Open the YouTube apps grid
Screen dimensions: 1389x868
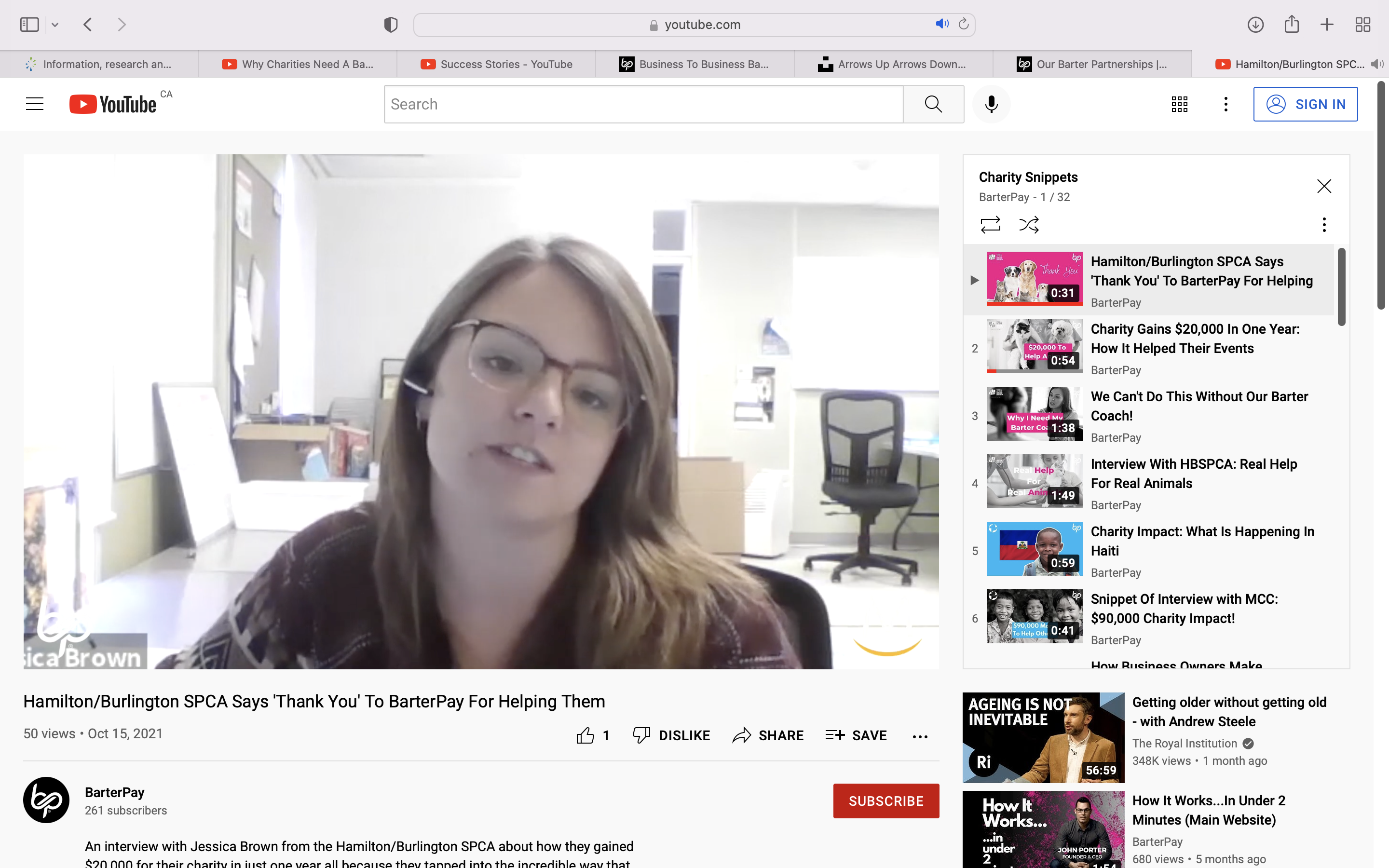tap(1180, 104)
